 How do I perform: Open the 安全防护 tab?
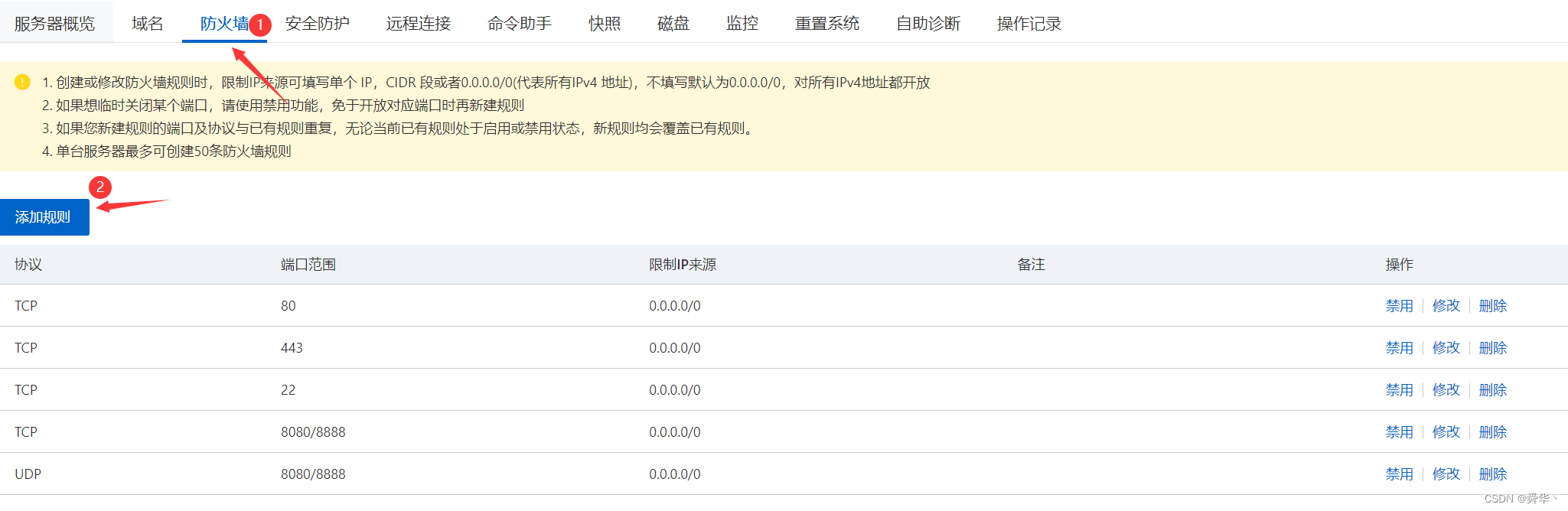[x=318, y=24]
